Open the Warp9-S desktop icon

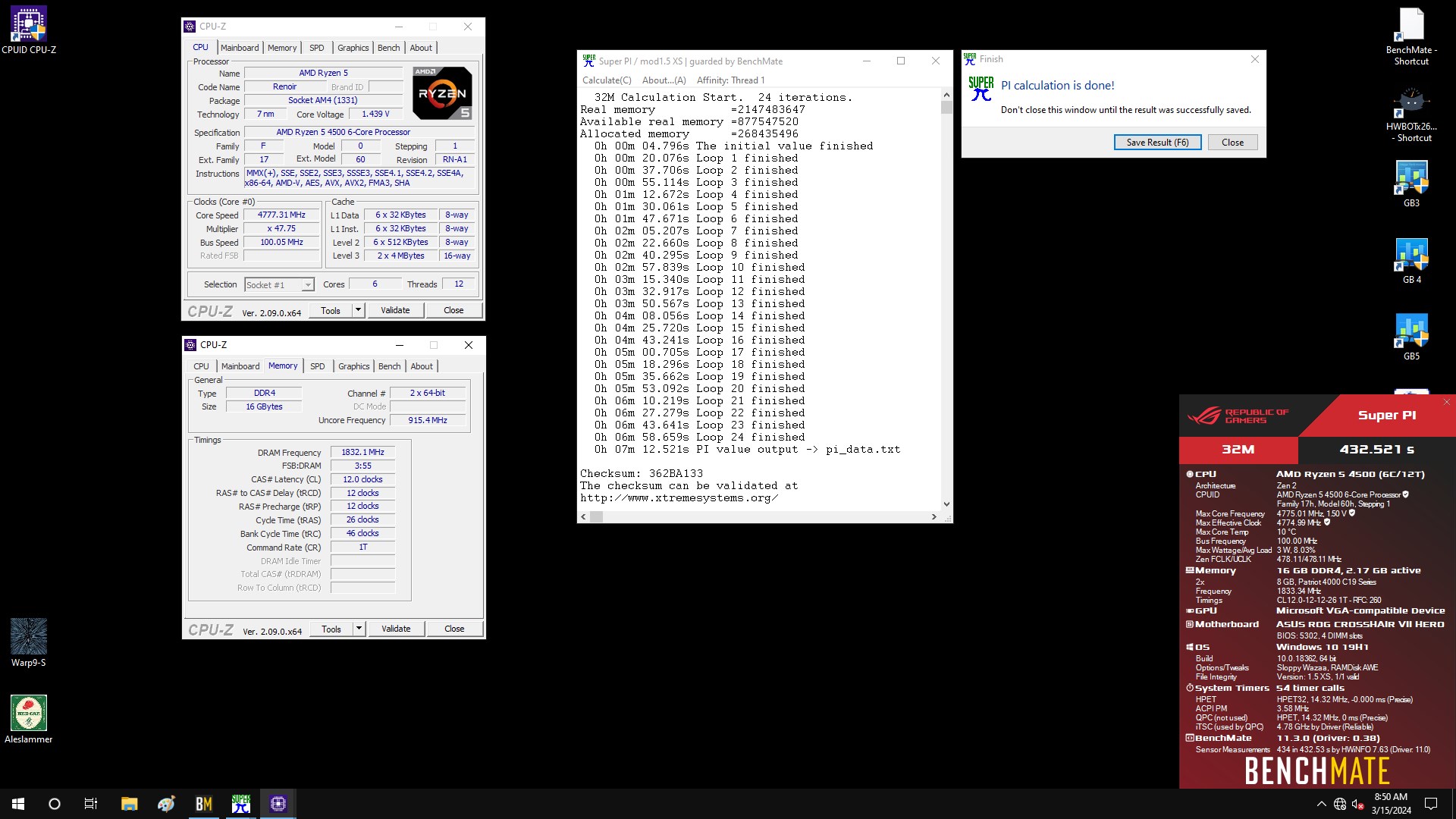coord(29,643)
